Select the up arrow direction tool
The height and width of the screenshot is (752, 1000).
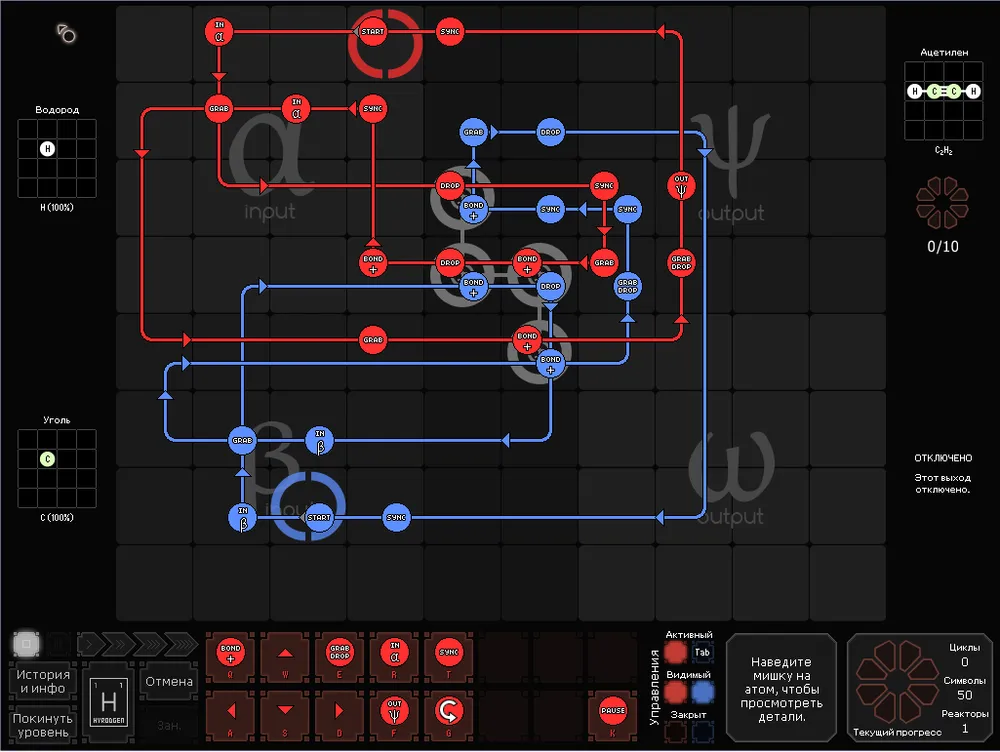(285, 653)
